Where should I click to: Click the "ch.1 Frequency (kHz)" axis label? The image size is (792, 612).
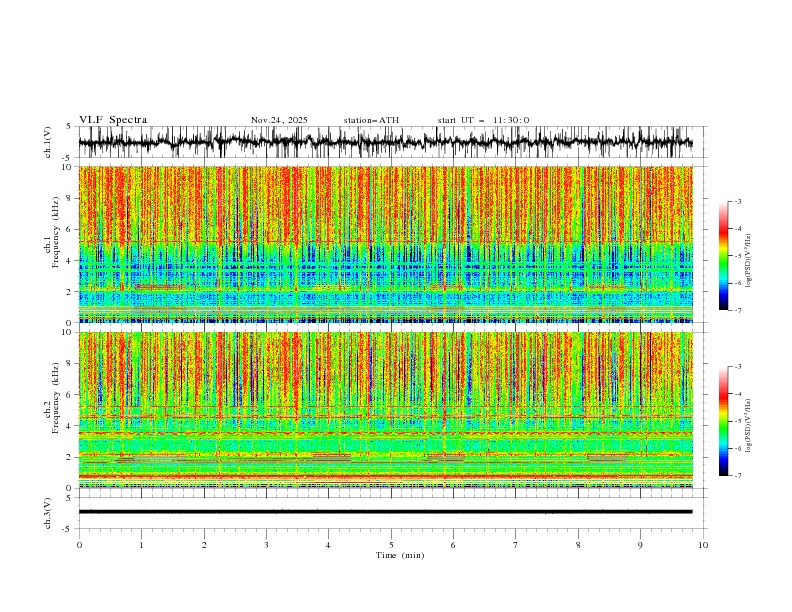[52, 232]
